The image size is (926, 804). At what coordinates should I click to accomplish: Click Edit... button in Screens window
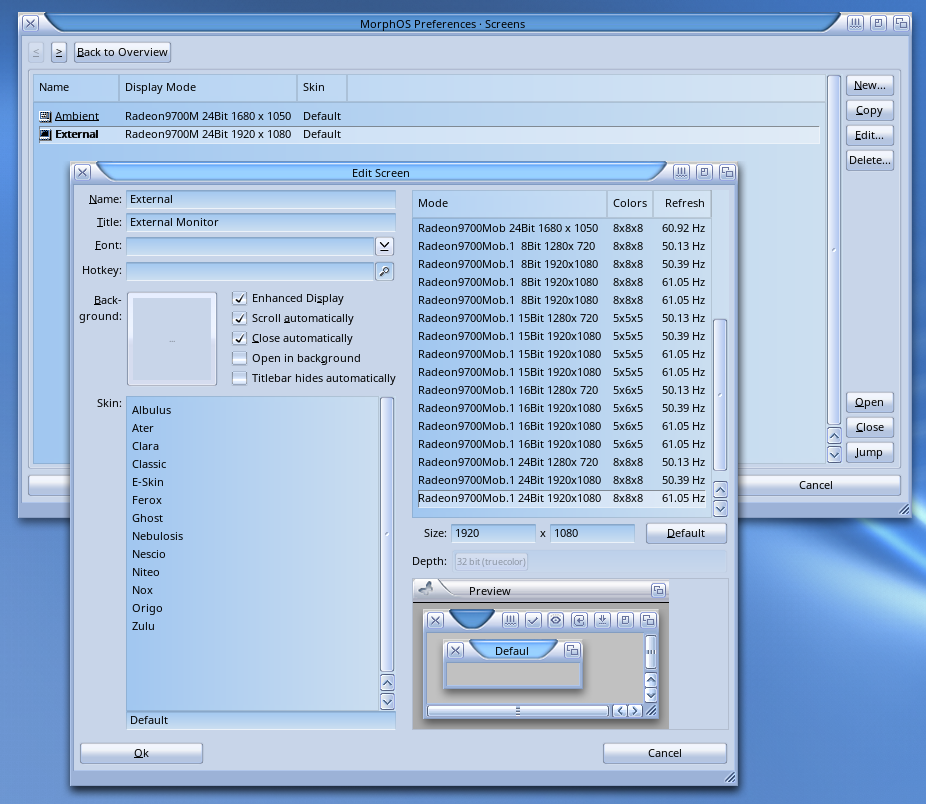tap(869, 135)
